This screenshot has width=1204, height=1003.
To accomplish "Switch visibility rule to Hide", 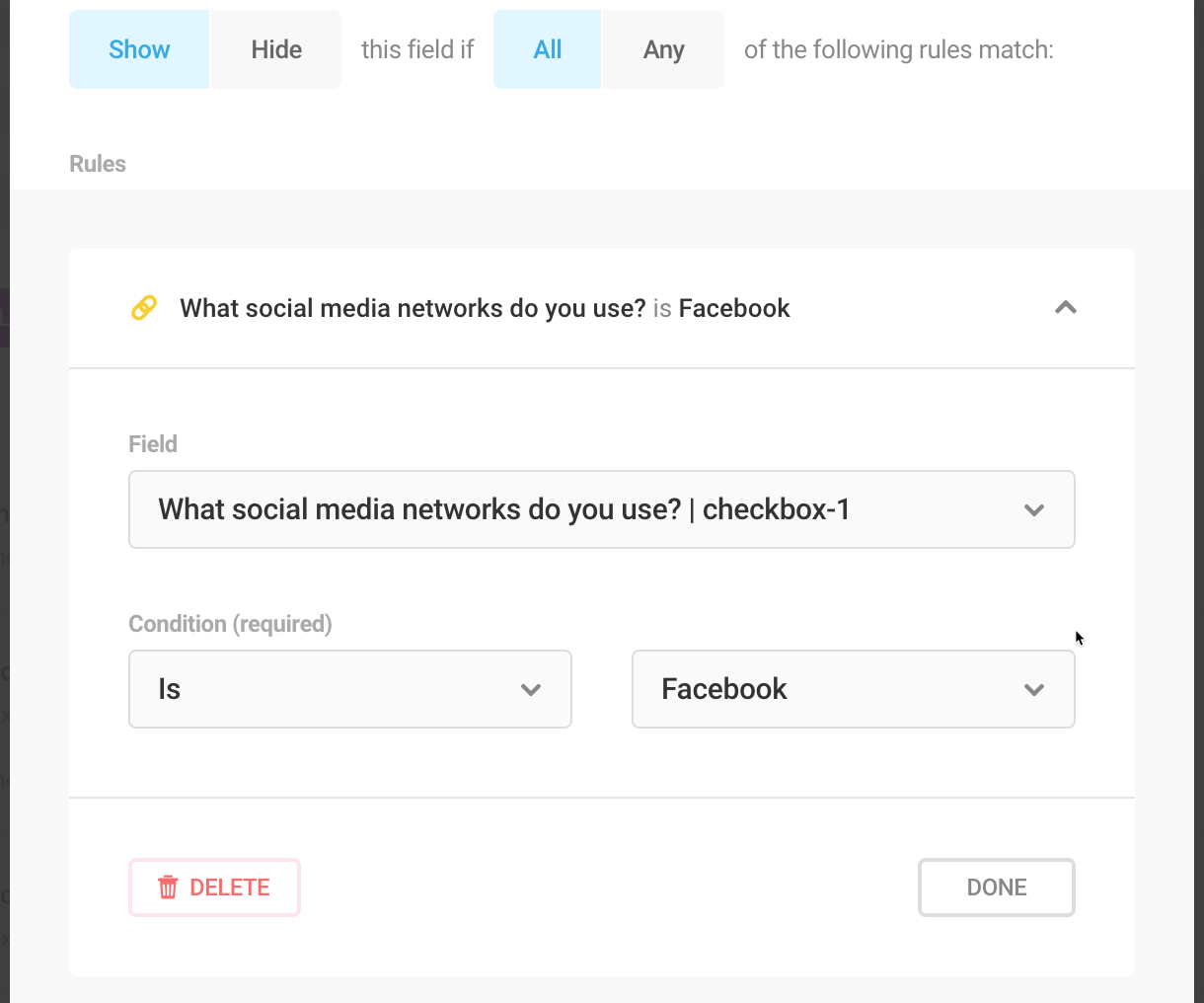I will [276, 49].
